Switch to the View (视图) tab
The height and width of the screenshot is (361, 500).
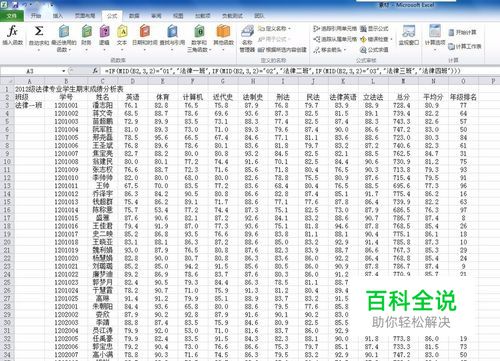click(178, 16)
